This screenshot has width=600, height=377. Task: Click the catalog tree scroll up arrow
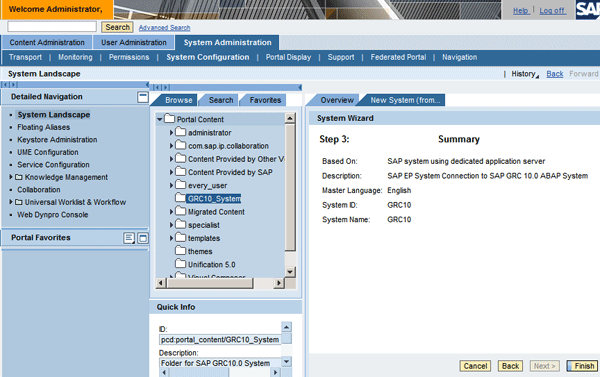pos(290,118)
